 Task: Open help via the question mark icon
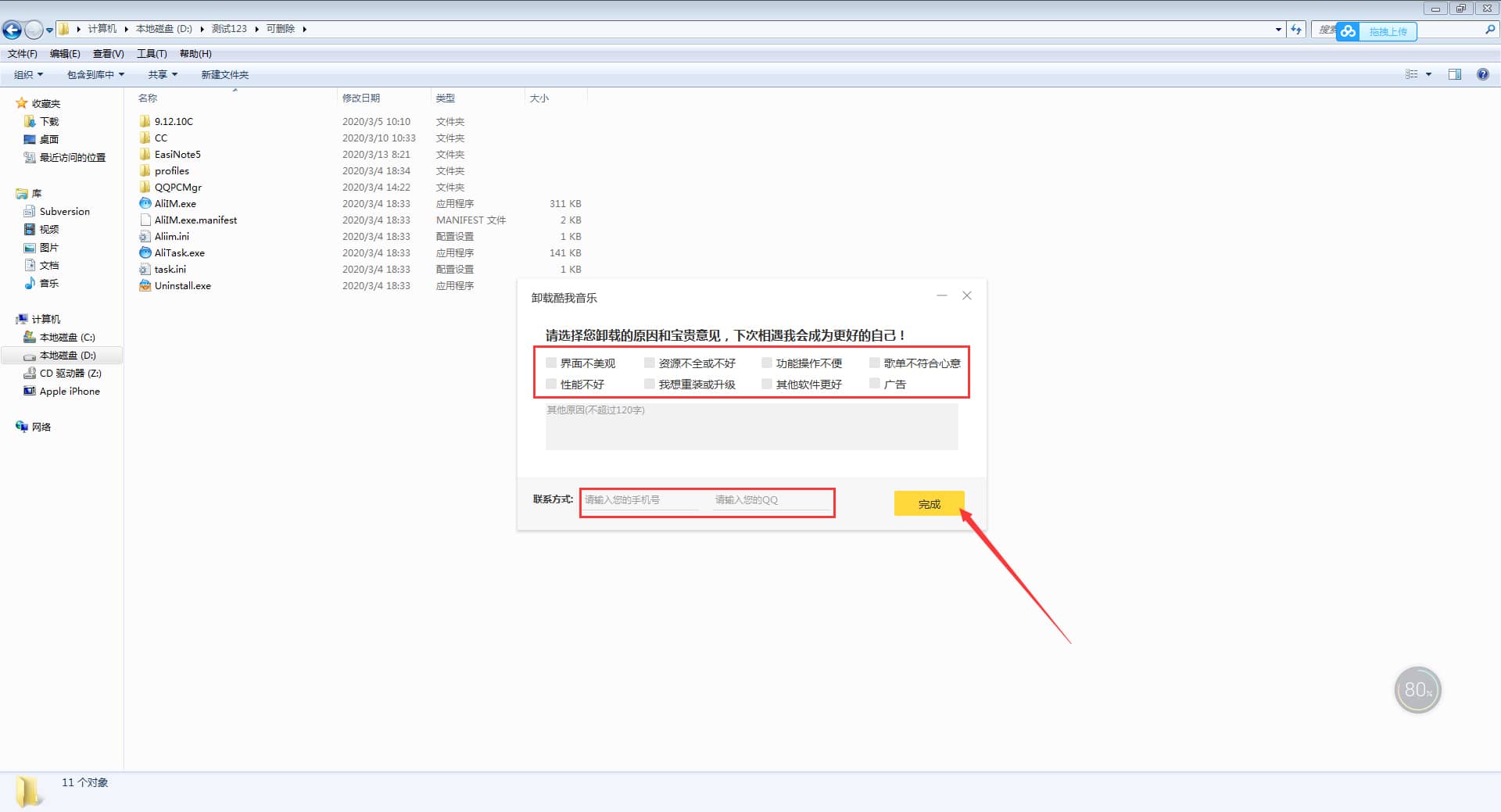[x=1483, y=73]
